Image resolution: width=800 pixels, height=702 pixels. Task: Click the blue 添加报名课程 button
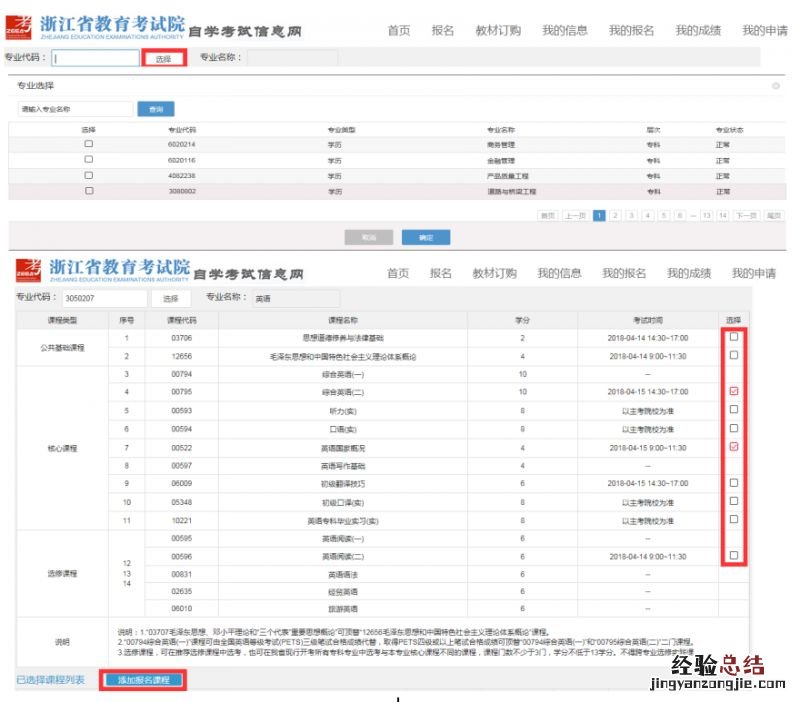[x=143, y=680]
